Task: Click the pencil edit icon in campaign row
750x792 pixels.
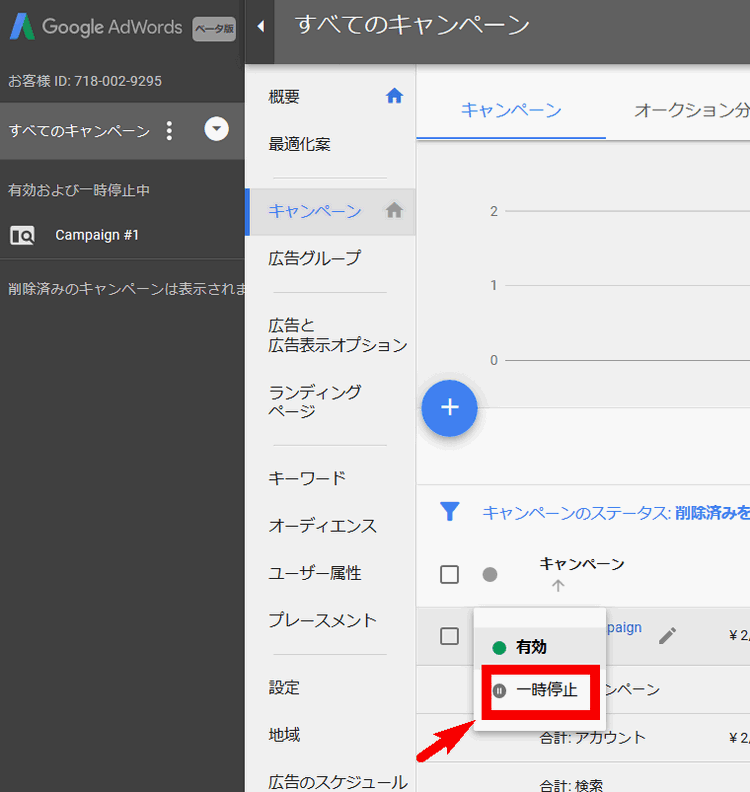Action: point(667,636)
